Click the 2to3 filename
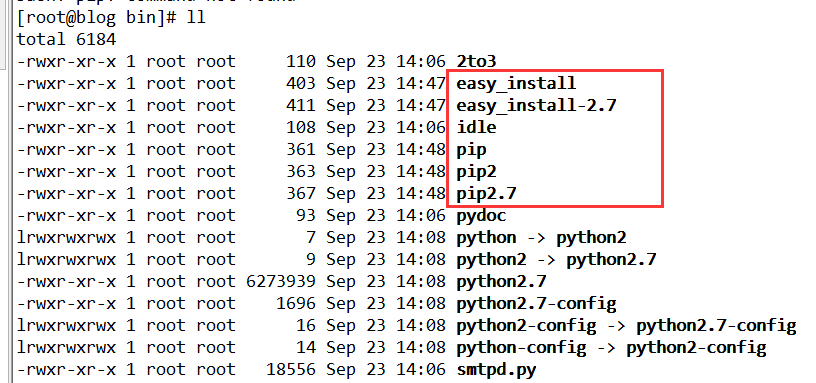The width and height of the screenshot is (816, 383). (x=476, y=61)
